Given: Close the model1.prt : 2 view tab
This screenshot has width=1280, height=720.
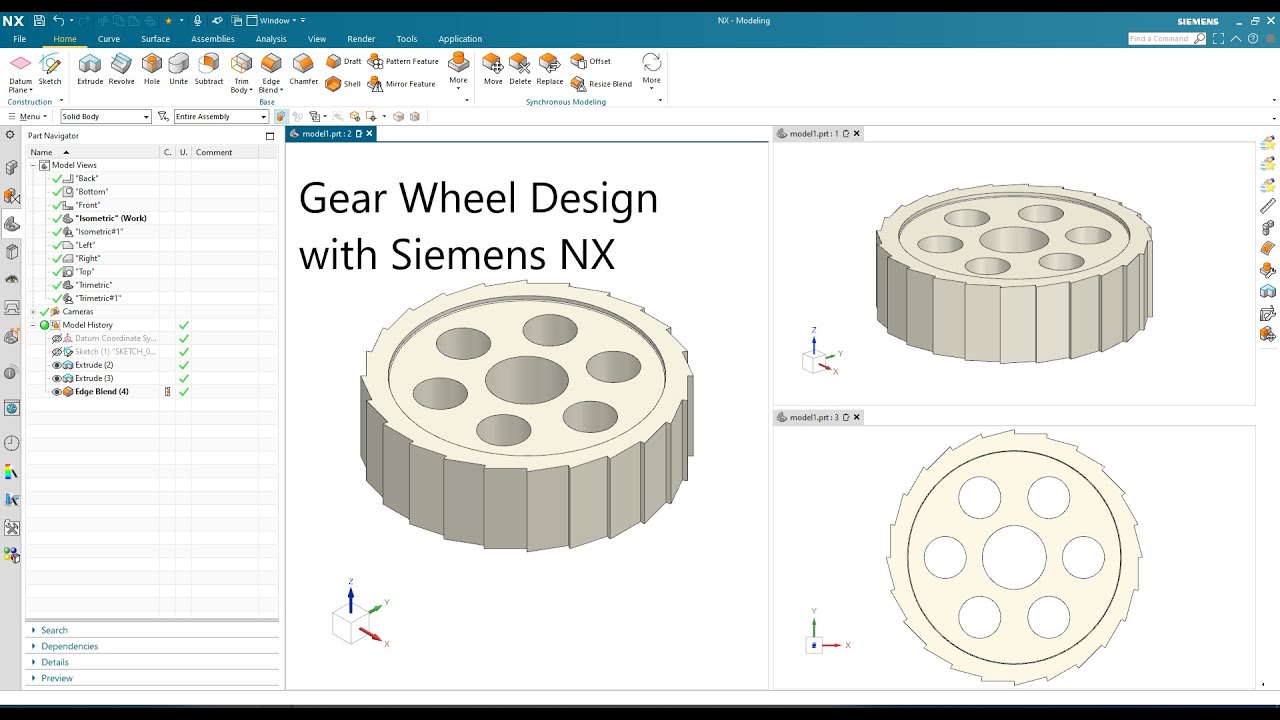Looking at the screenshot, I should click(x=369, y=133).
